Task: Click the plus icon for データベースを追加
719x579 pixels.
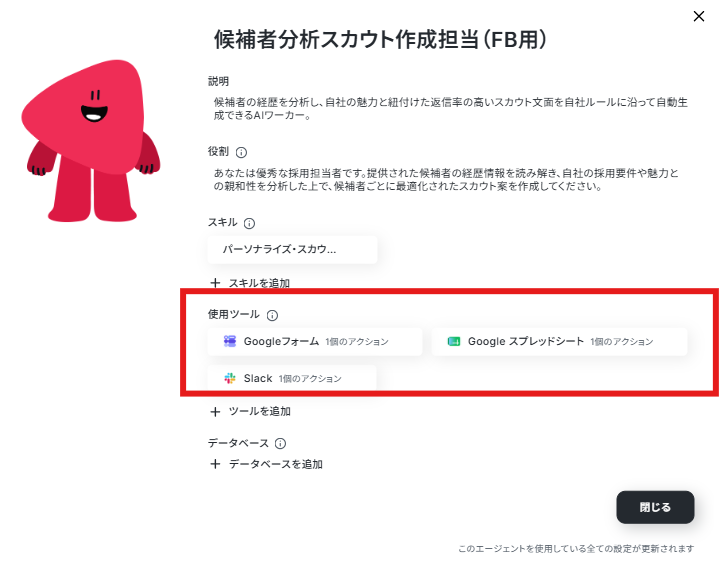Action: point(215,464)
